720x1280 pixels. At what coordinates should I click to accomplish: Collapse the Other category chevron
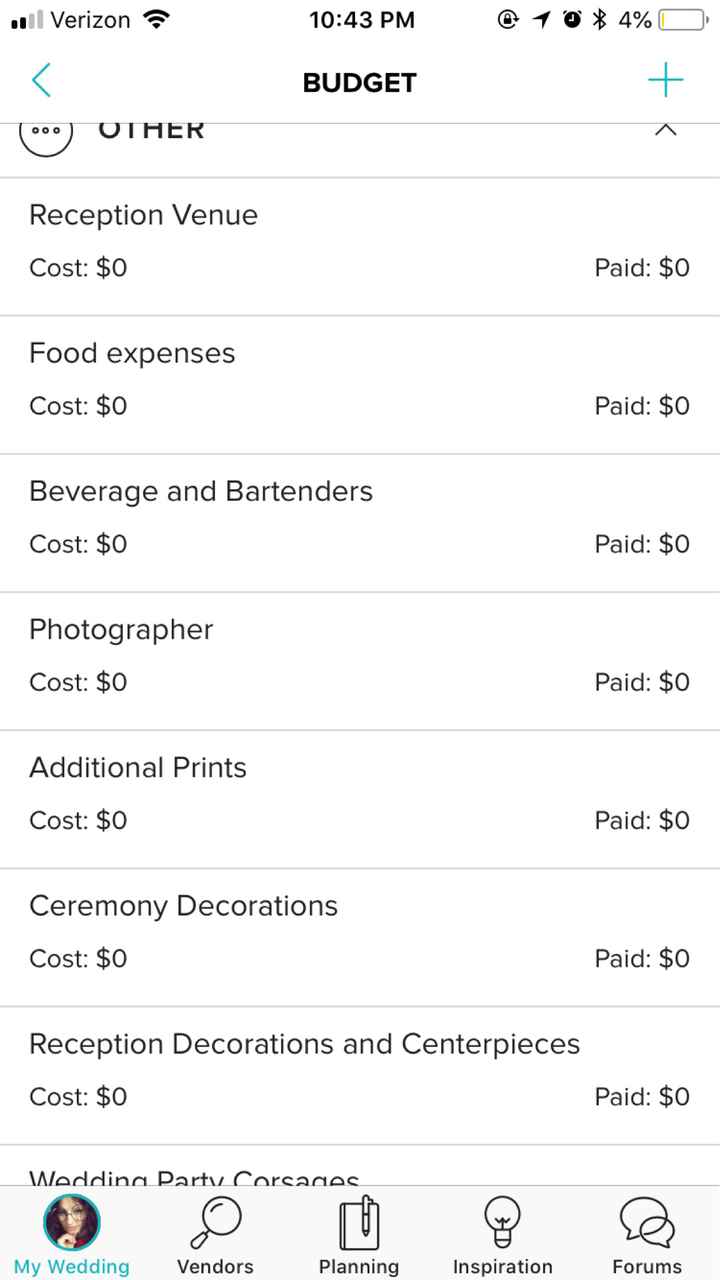click(665, 131)
